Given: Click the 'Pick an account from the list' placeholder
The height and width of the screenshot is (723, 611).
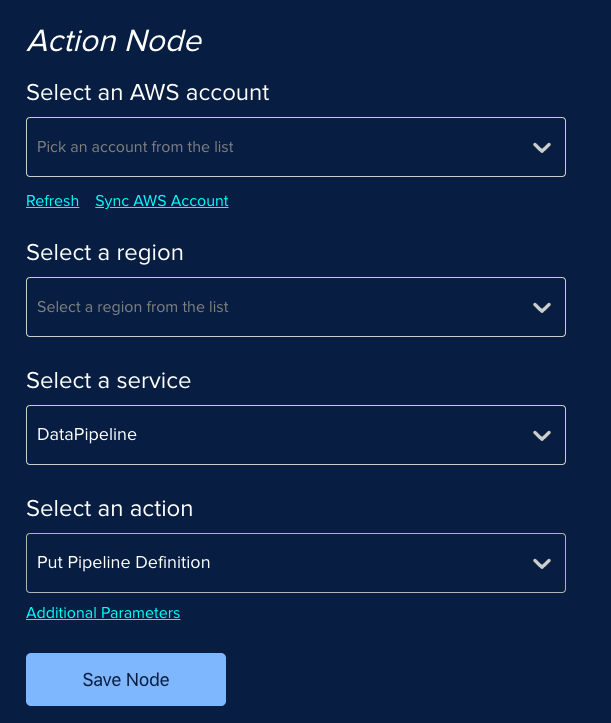Looking at the screenshot, I should (x=135, y=147).
